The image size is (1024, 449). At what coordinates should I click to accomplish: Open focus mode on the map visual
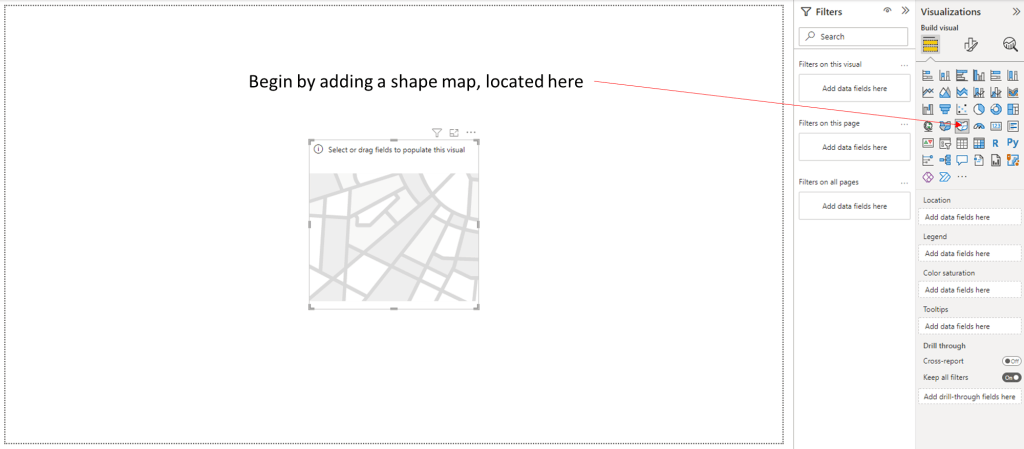[454, 132]
